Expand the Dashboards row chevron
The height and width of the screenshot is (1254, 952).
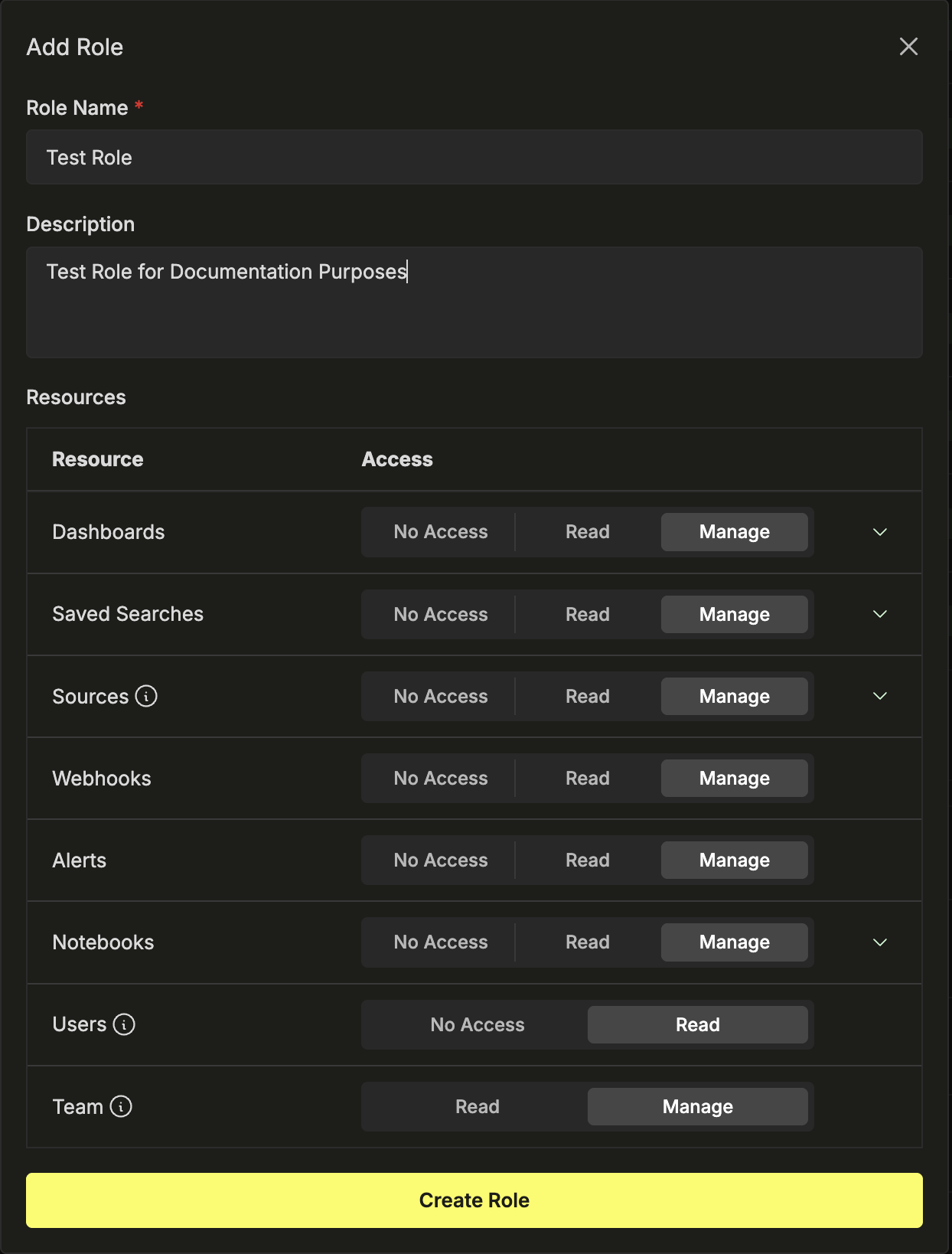(x=880, y=532)
